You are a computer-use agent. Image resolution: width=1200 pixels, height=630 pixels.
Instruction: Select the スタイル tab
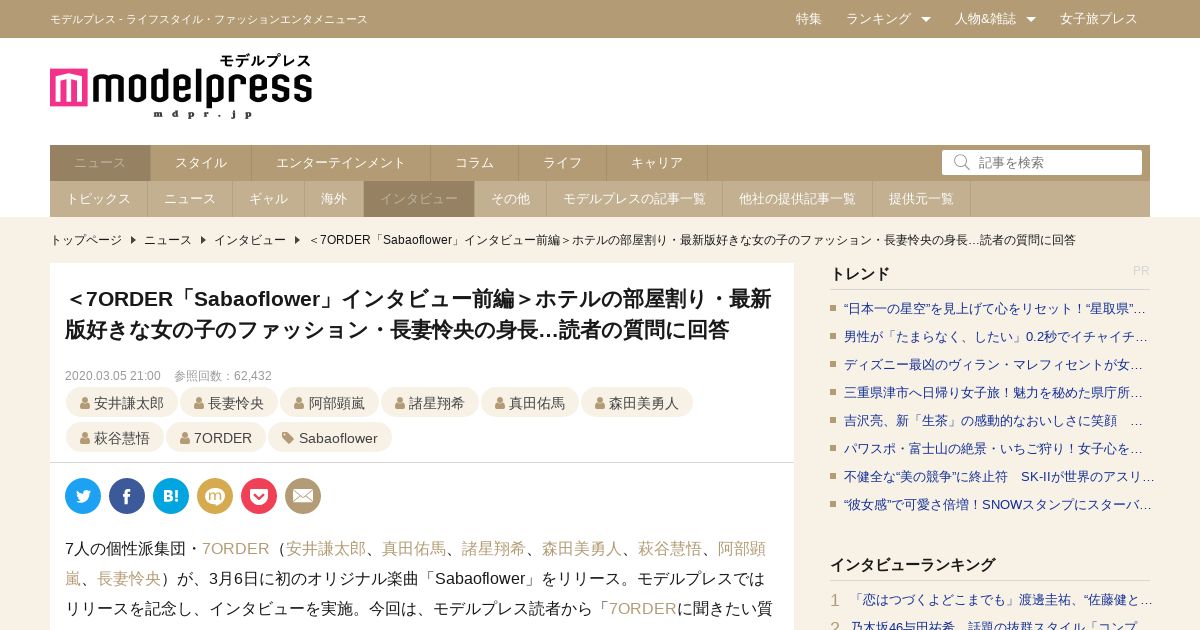(x=201, y=163)
